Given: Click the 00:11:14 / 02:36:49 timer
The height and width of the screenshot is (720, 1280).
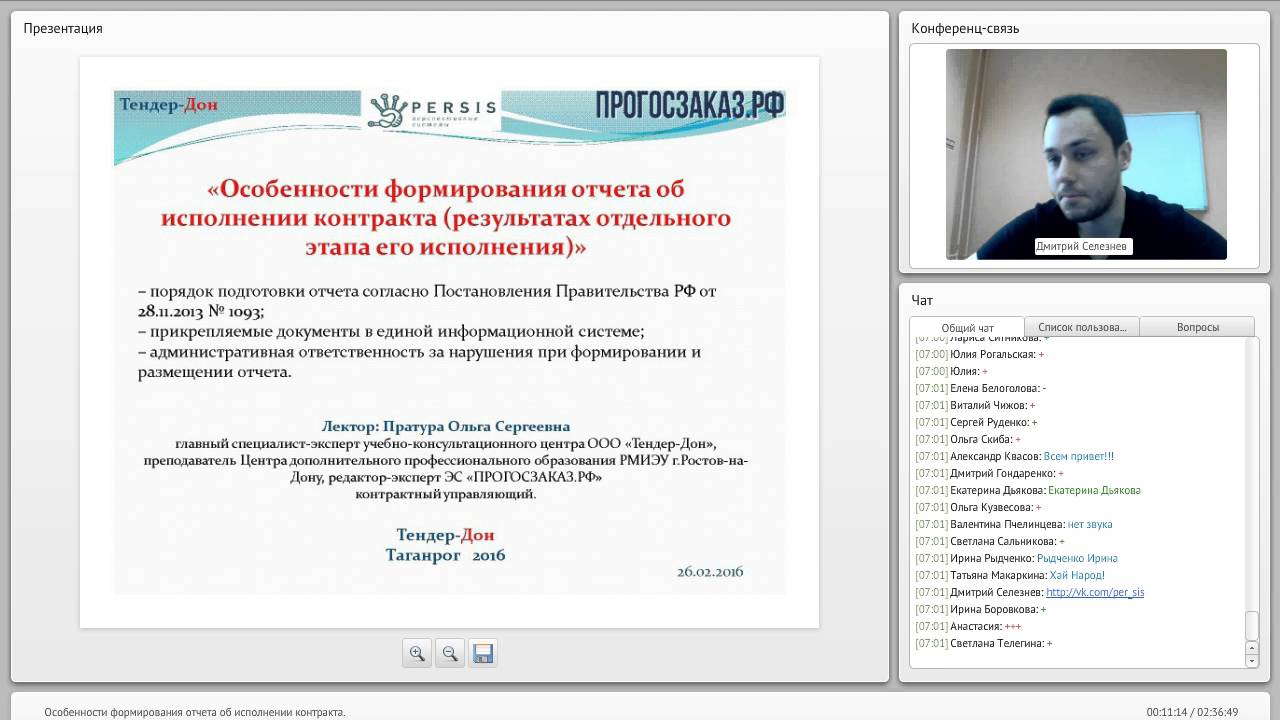Looking at the screenshot, I should coord(1192,712).
